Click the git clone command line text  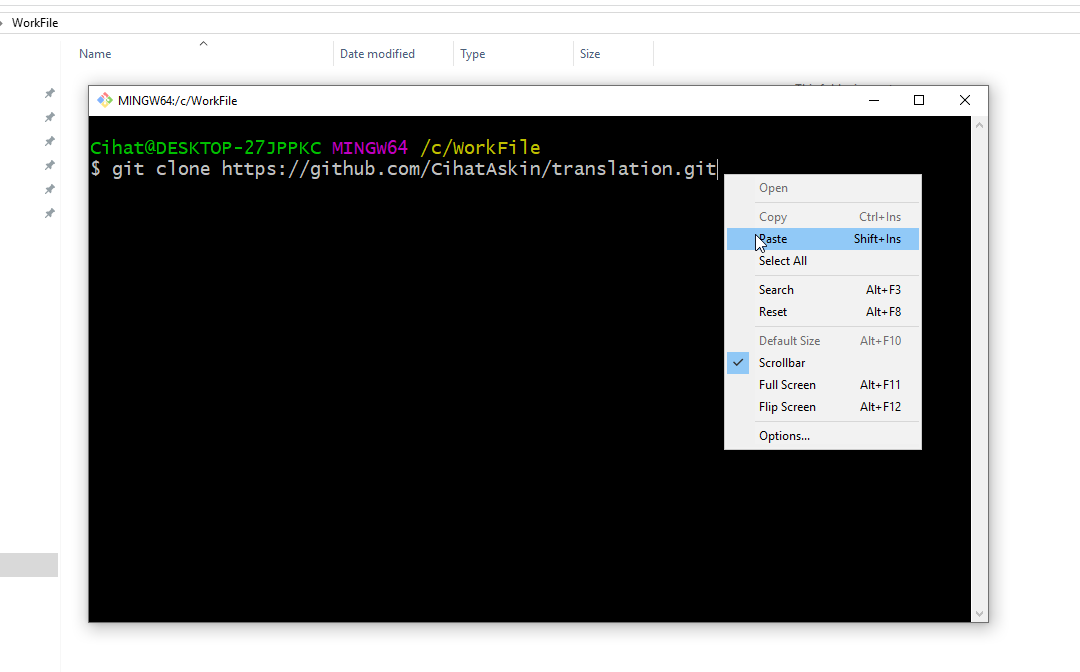tap(413, 169)
